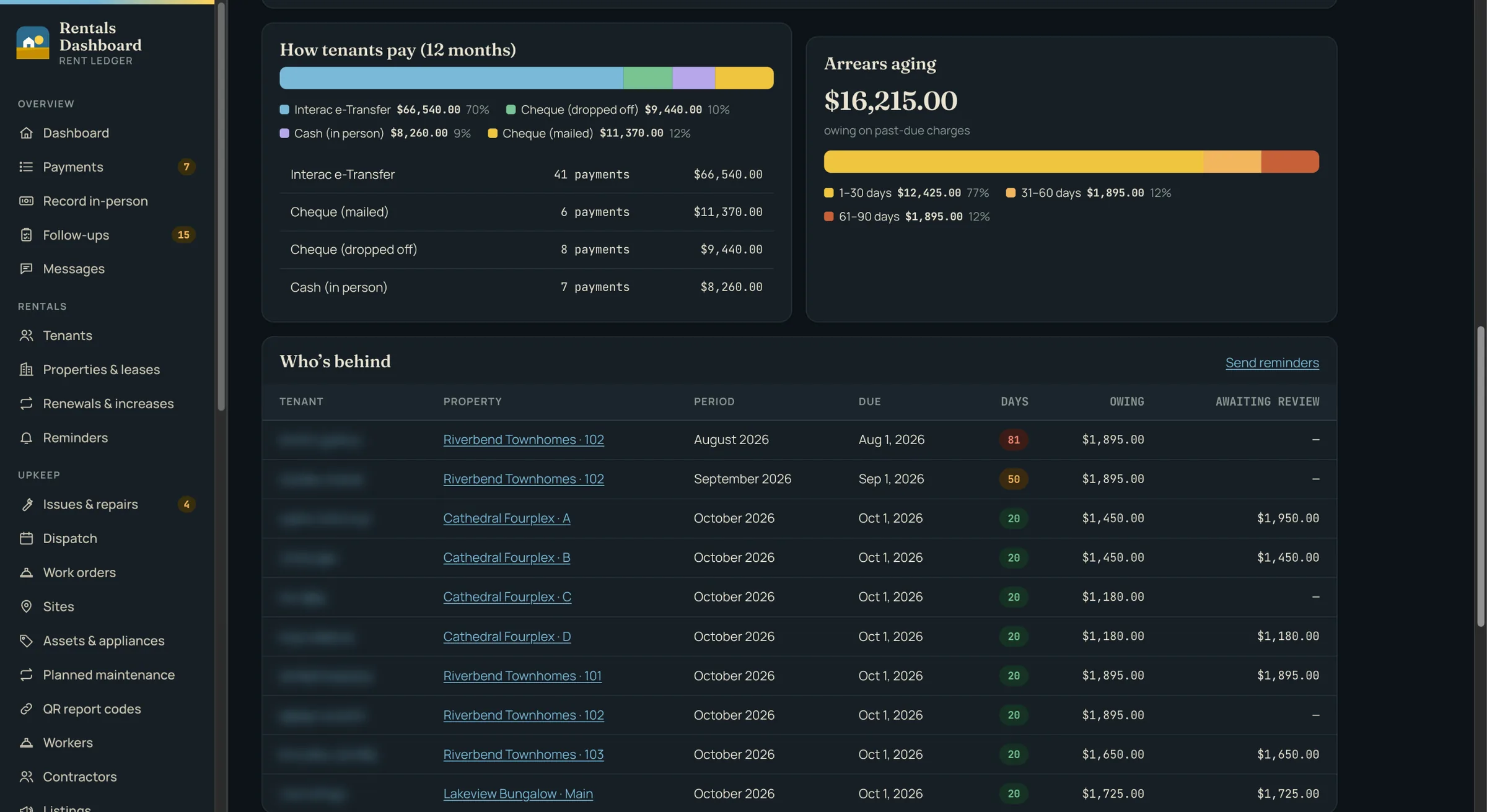This screenshot has width=1487, height=812.
Task: Click the $1,950.00 awaiting review amount
Action: coord(1288,518)
